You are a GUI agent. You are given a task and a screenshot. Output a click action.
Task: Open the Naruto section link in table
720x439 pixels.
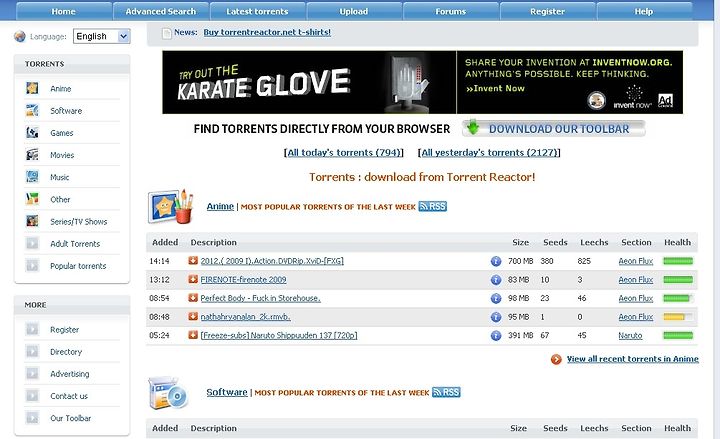(630, 335)
